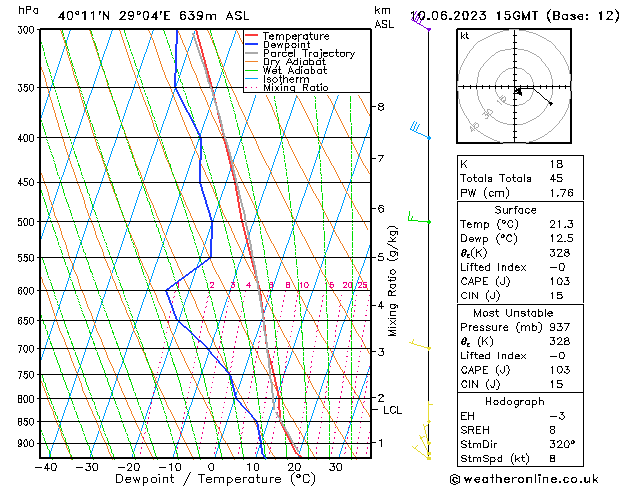Image resolution: width=629 pixels, height=486 pixels.
Task: Click the 'Mixing Ratio' legend entry
Action: [x=296, y=87]
